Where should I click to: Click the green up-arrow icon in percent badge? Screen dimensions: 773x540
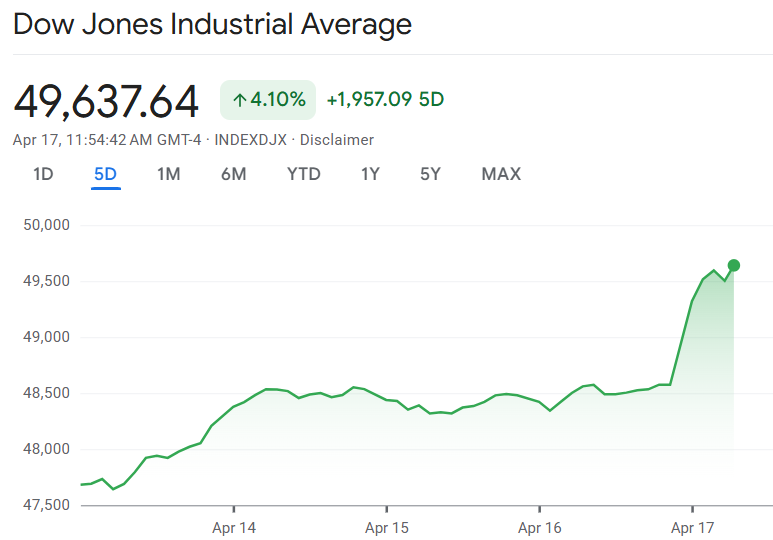pyautogui.click(x=239, y=100)
